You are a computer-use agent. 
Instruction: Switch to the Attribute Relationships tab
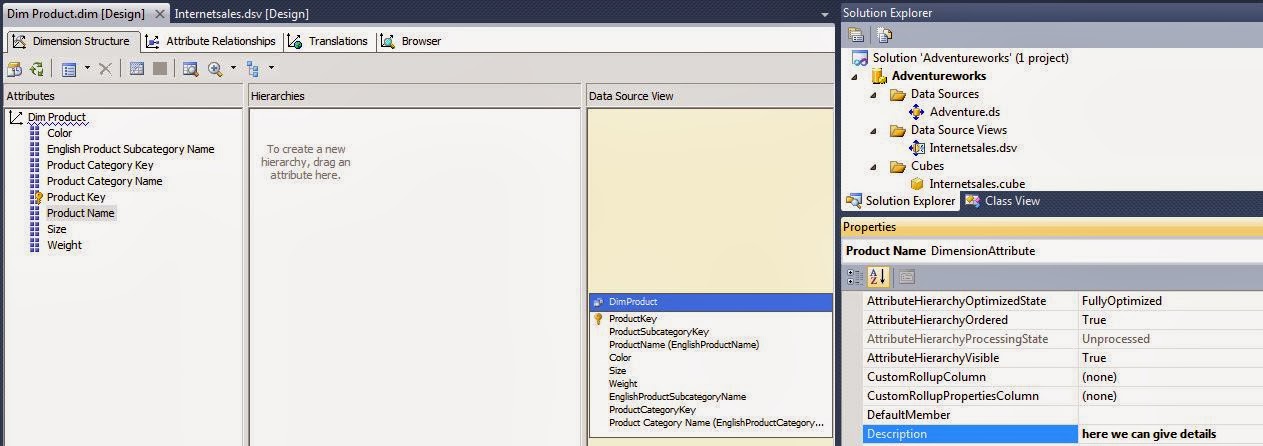[x=211, y=41]
